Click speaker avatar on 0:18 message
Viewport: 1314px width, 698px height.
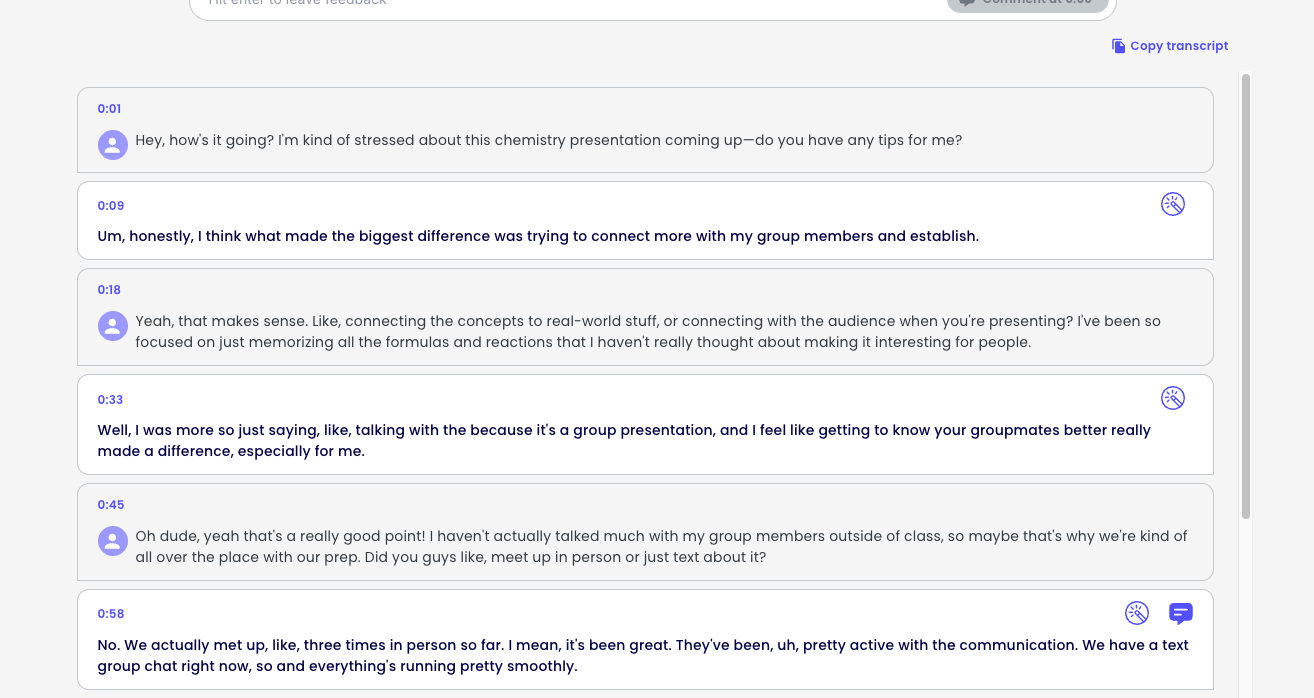pos(113,325)
